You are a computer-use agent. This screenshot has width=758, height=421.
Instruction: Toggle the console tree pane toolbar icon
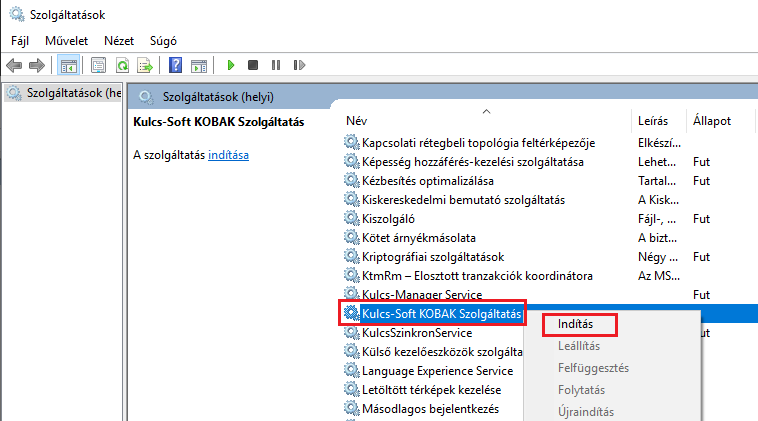(69, 65)
